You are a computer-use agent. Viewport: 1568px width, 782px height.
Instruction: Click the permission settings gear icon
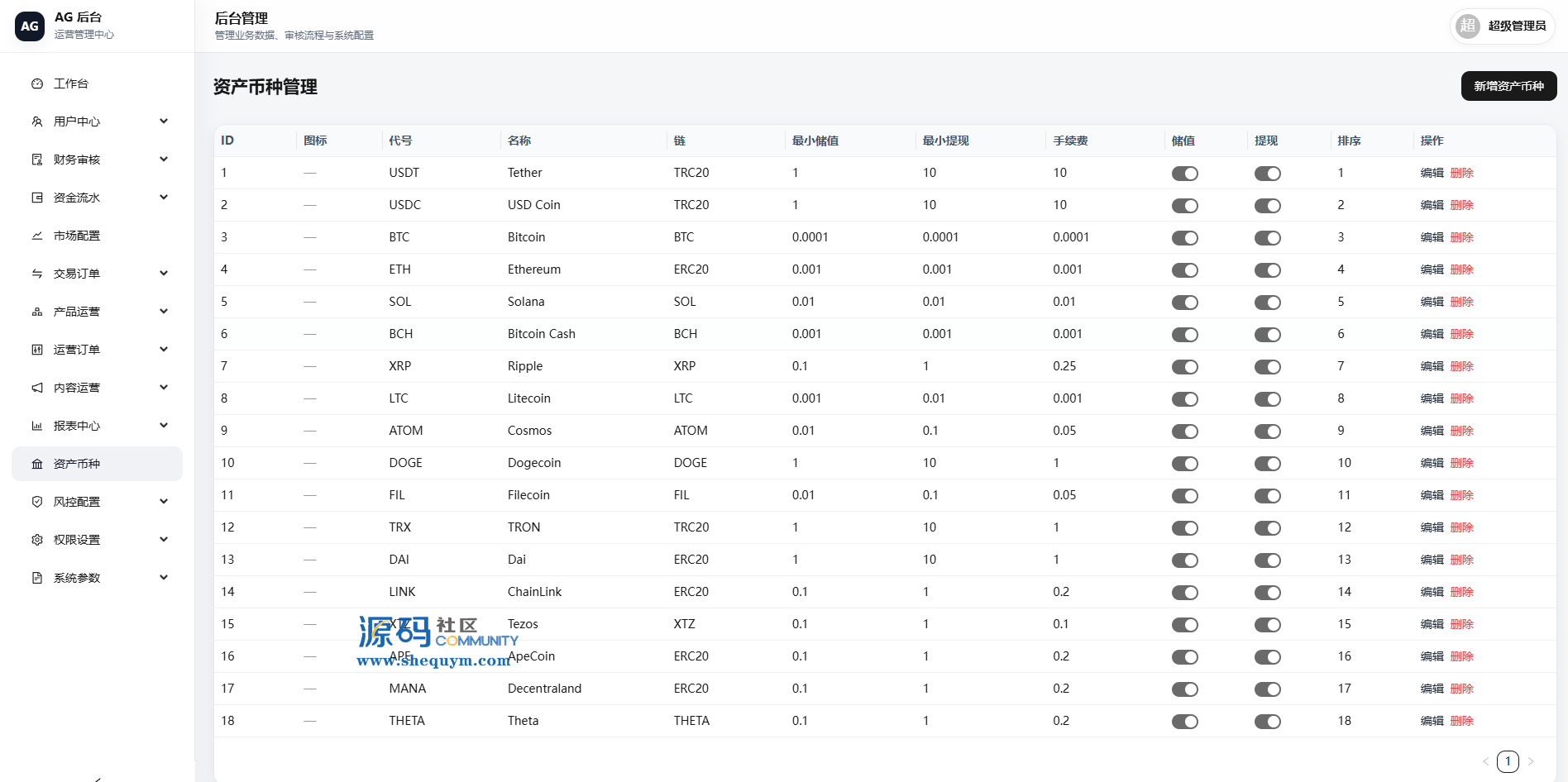tap(37, 540)
